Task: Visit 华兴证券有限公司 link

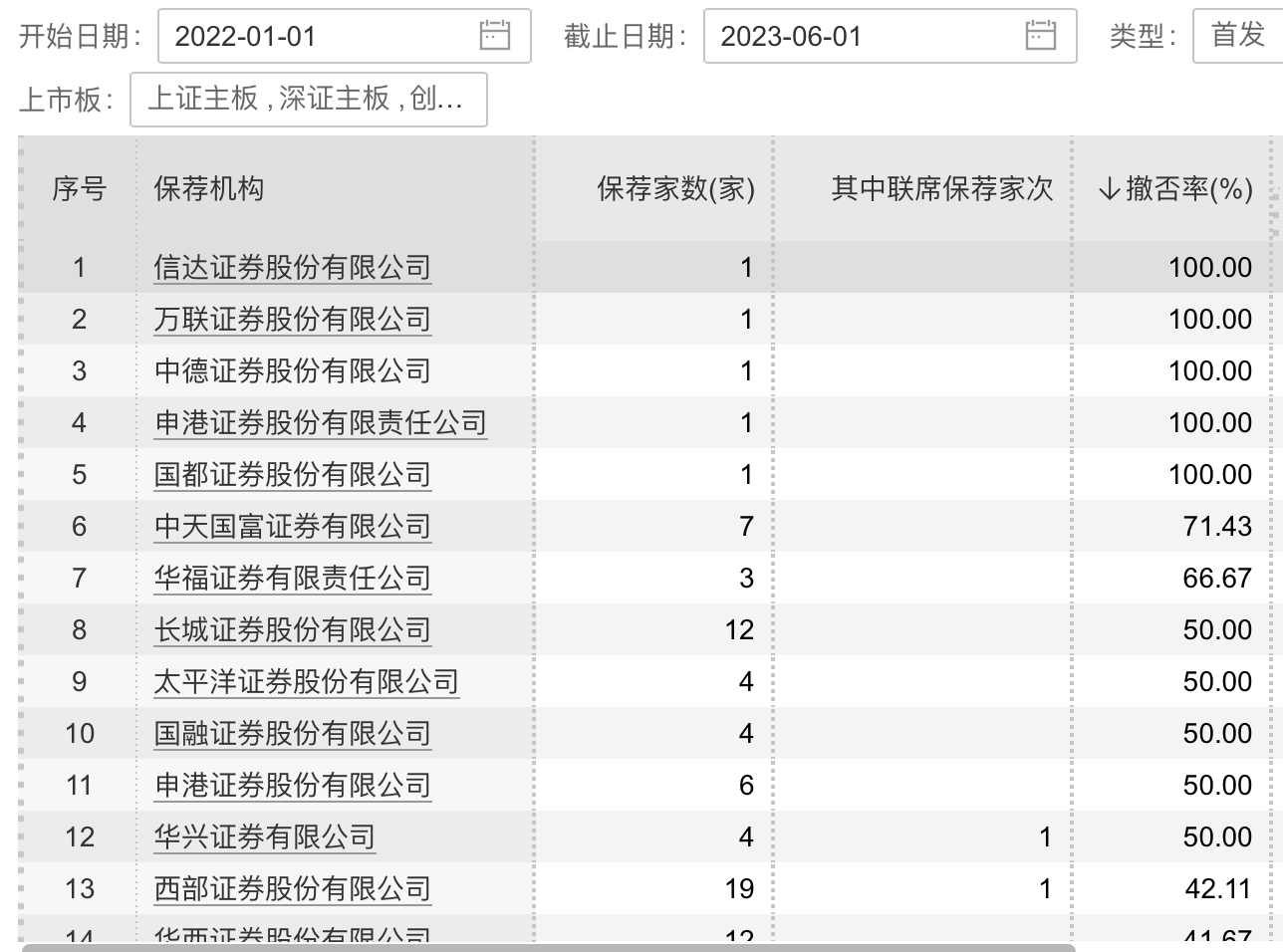Action: (x=264, y=836)
